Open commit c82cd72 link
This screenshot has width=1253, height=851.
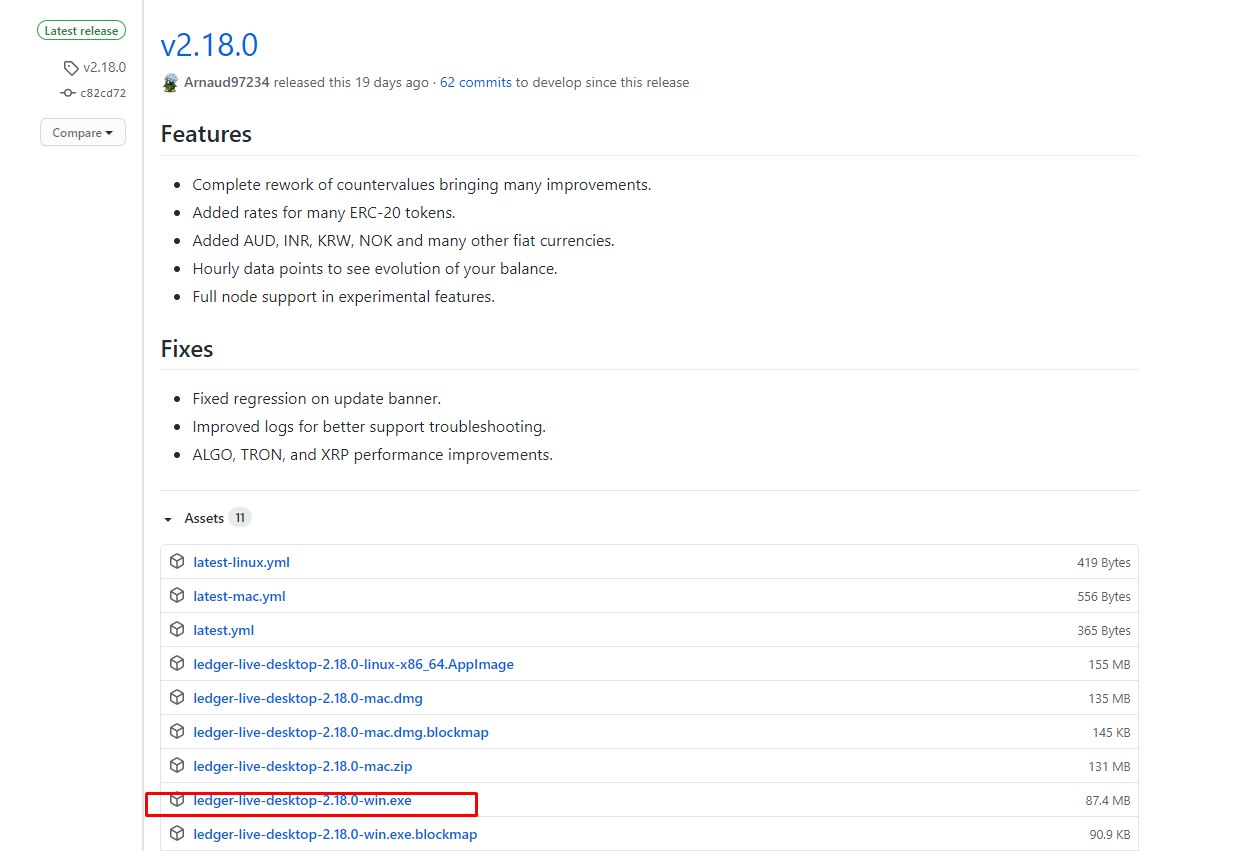[x=103, y=93]
